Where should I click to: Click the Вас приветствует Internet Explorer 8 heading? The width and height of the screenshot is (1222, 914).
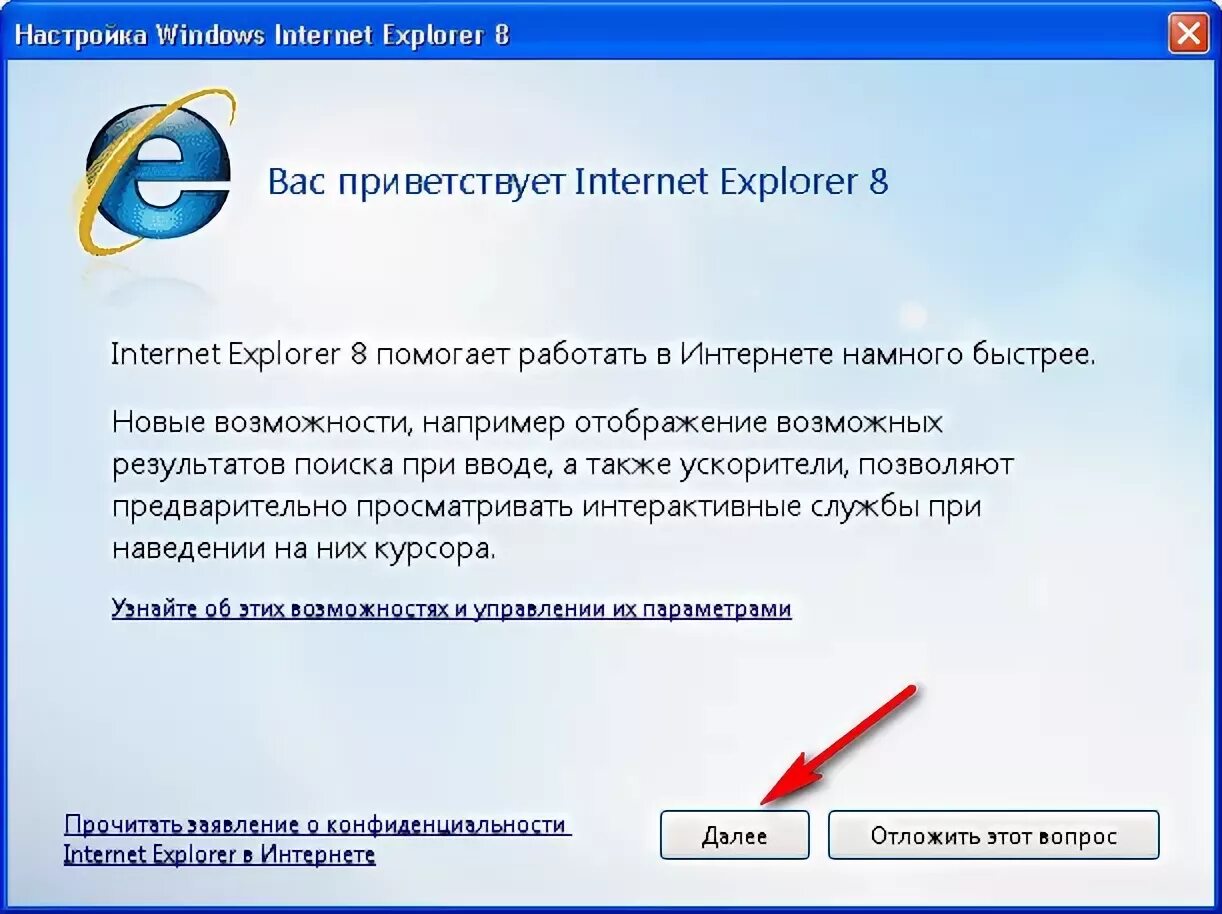(578, 182)
